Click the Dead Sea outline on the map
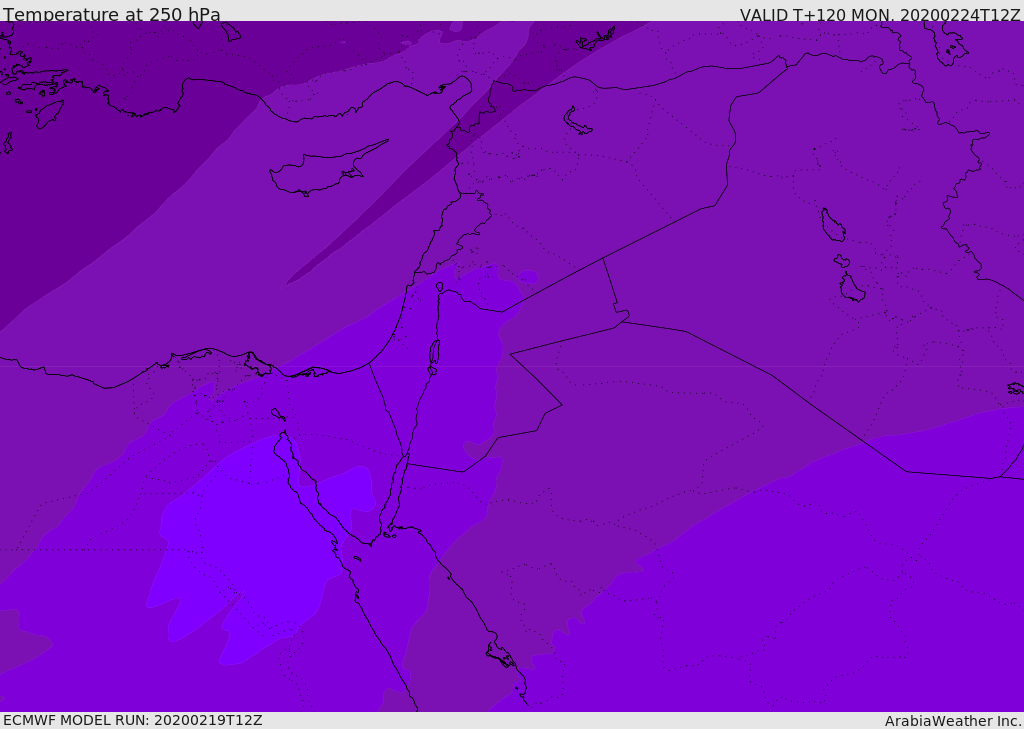This screenshot has height=729, width=1024. pyautogui.click(x=434, y=357)
